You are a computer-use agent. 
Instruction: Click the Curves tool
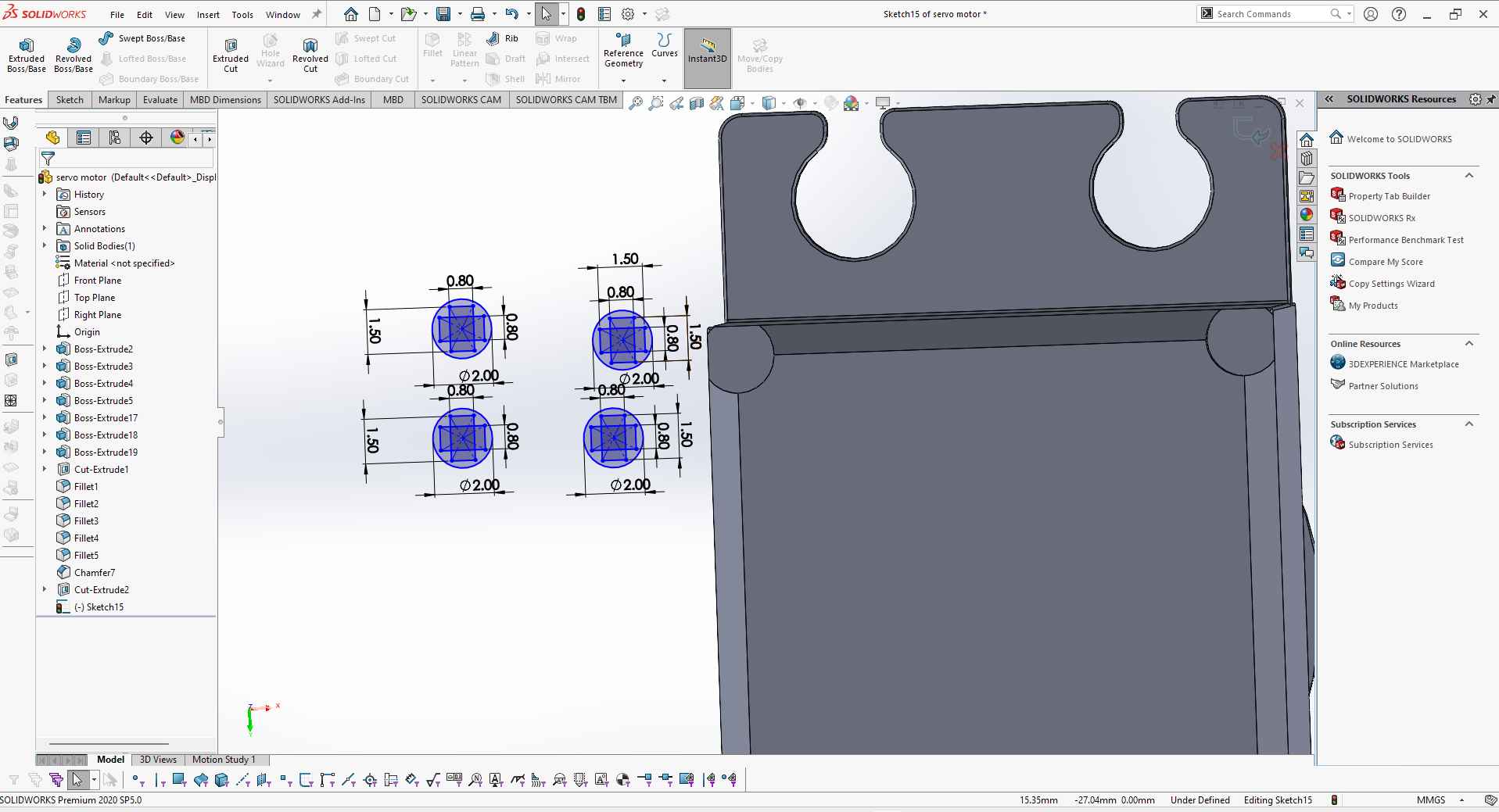coord(665,46)
